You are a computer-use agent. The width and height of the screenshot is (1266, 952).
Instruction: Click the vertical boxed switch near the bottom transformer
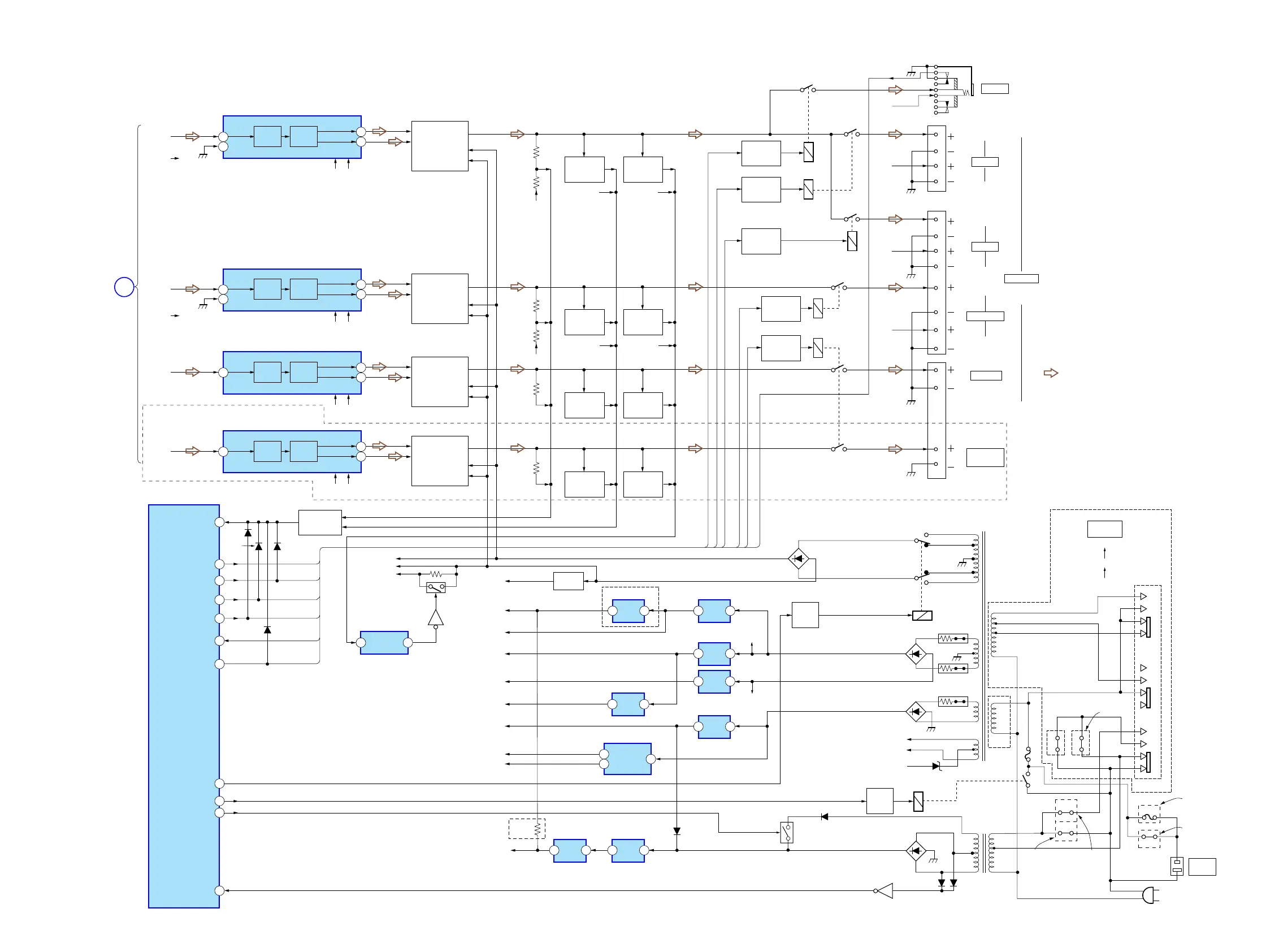click(787, 832)
